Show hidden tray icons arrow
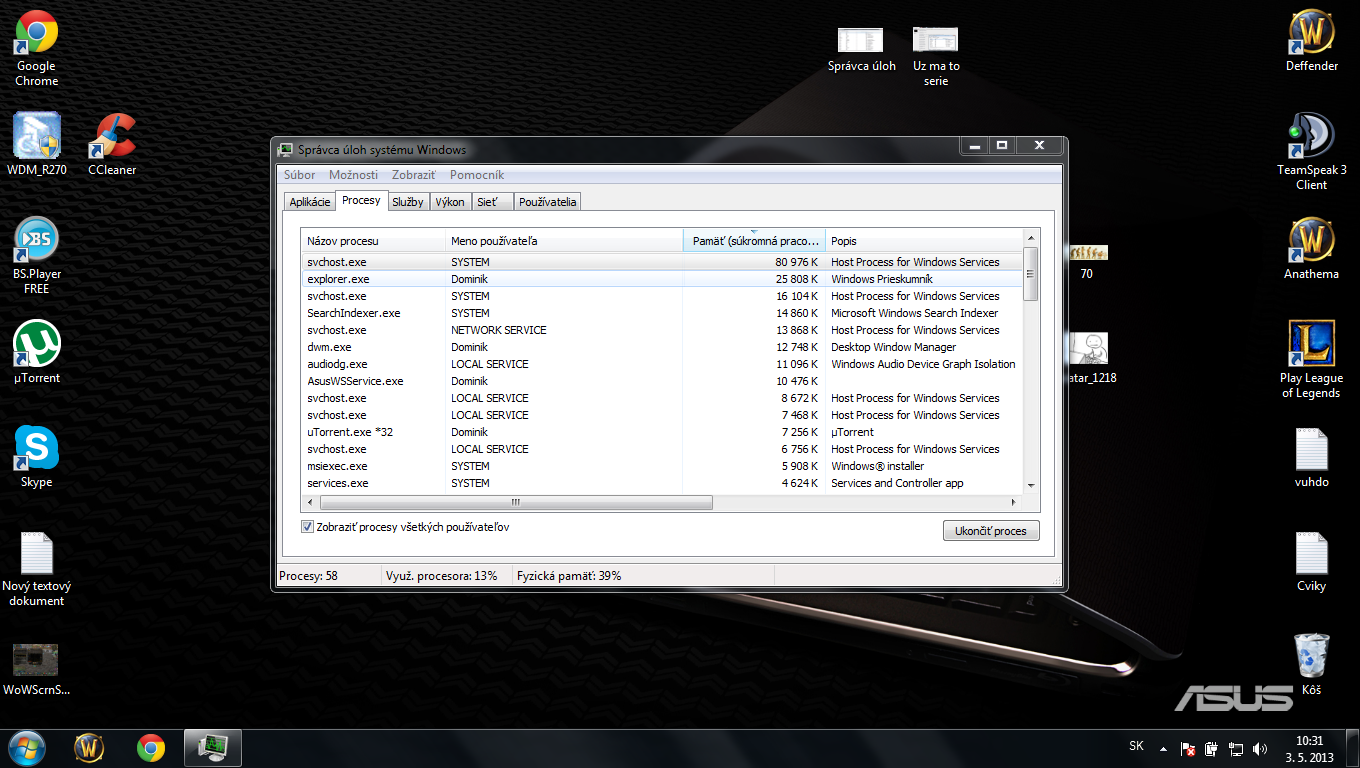Viewport: 1360px width, 768px height. tap(1163, 748)
